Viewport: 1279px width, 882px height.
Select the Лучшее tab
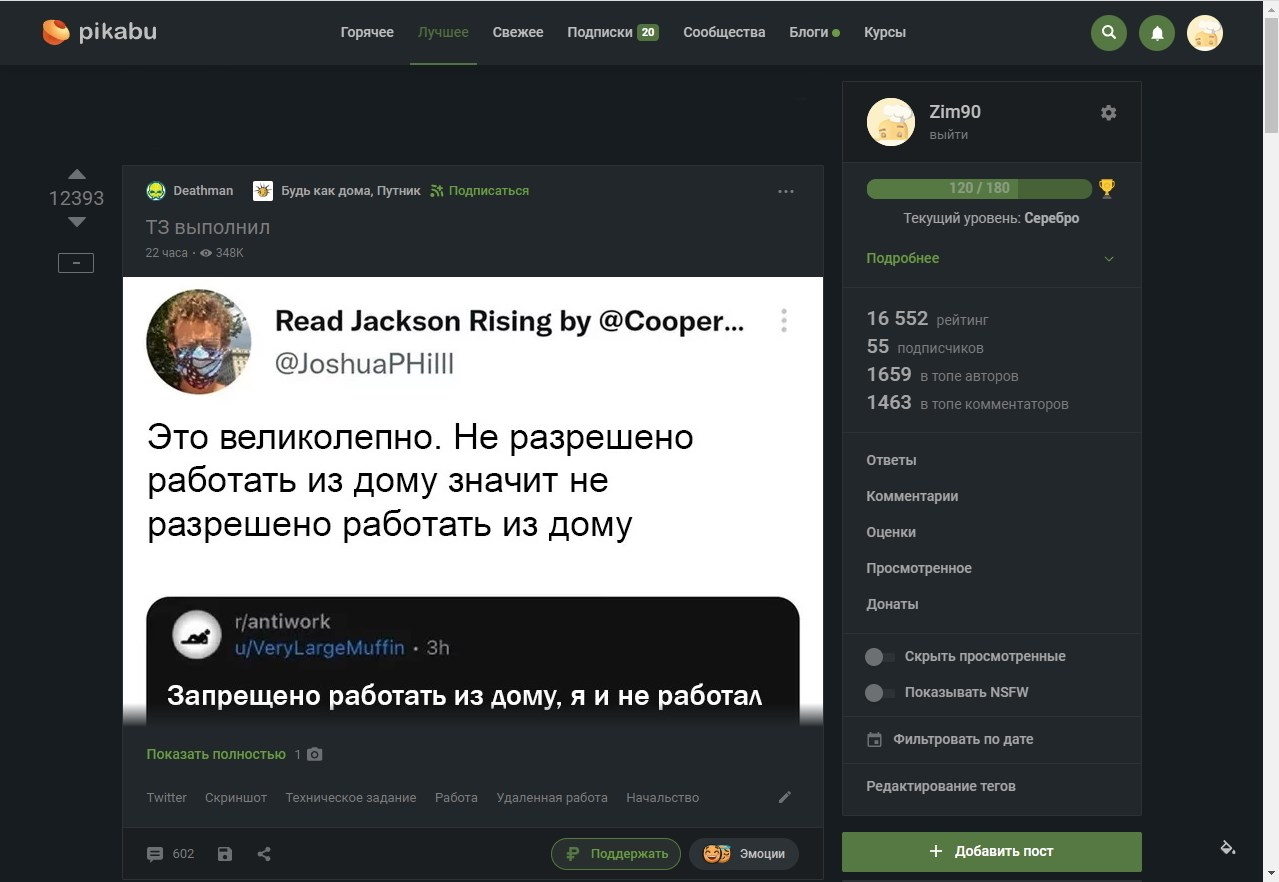coord(443,32)
